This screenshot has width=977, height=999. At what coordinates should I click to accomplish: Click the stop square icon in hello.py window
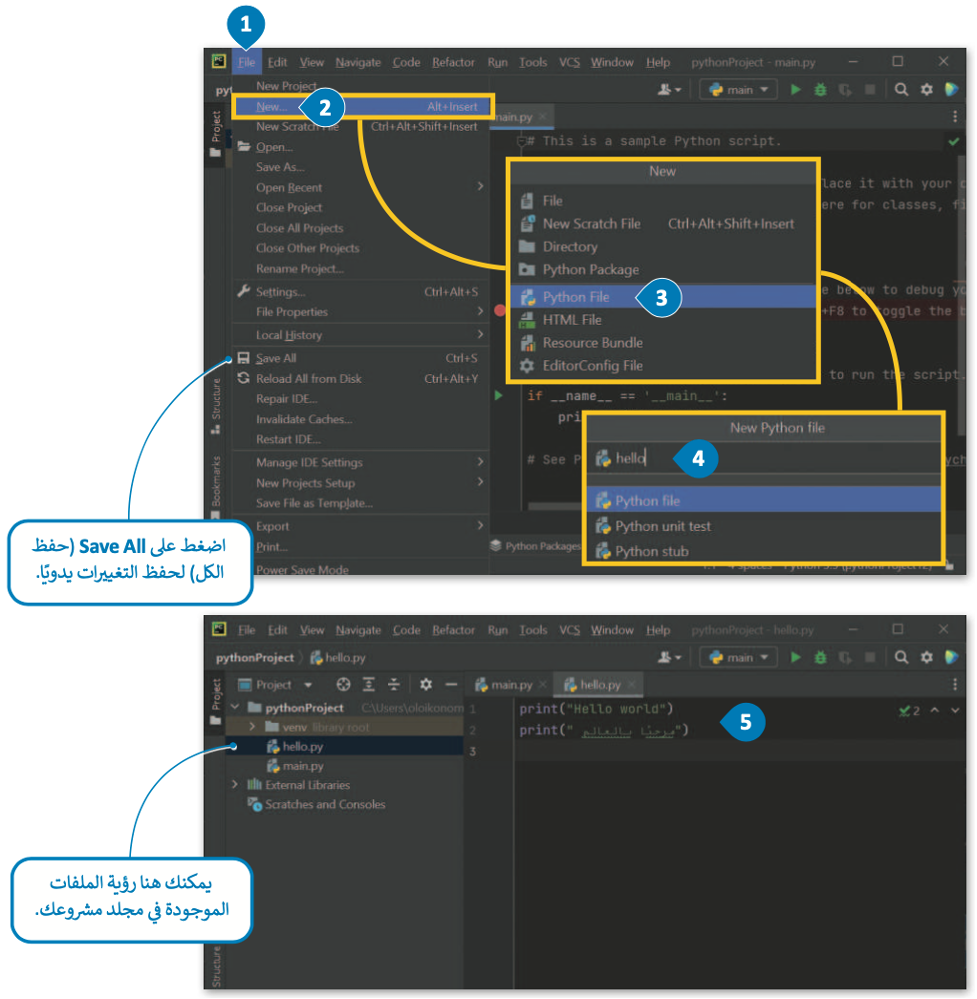click(x=870, y=657)
